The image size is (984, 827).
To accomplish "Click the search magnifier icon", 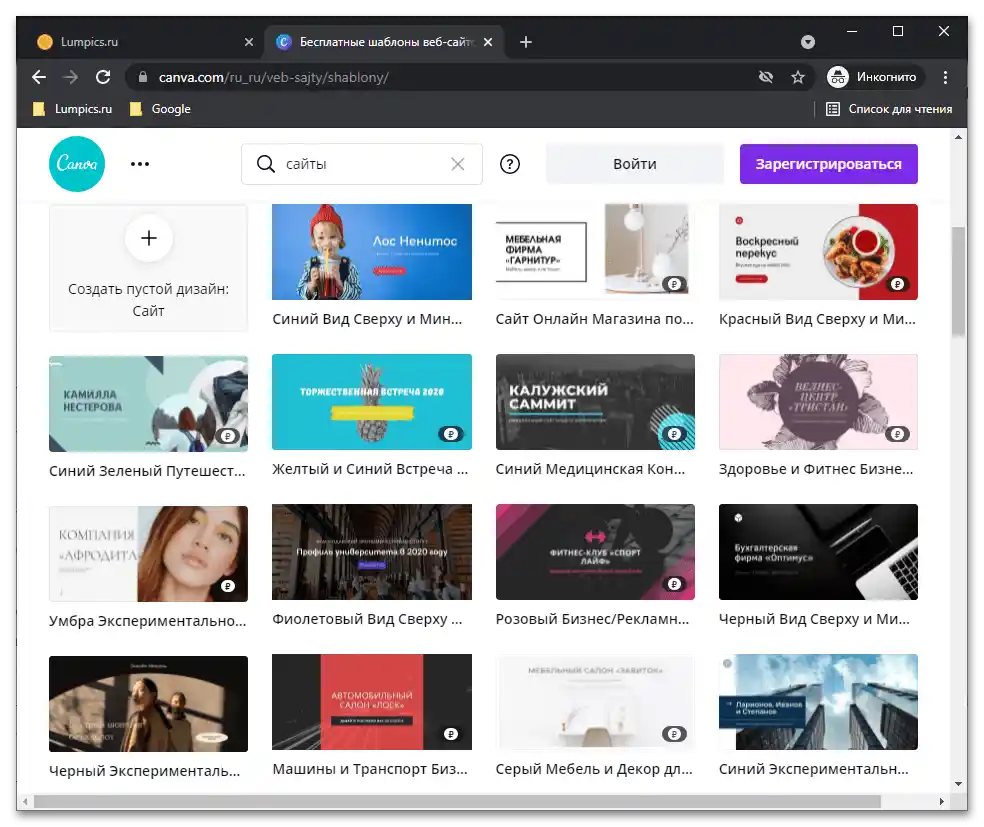I will click(x=266, y=164).
